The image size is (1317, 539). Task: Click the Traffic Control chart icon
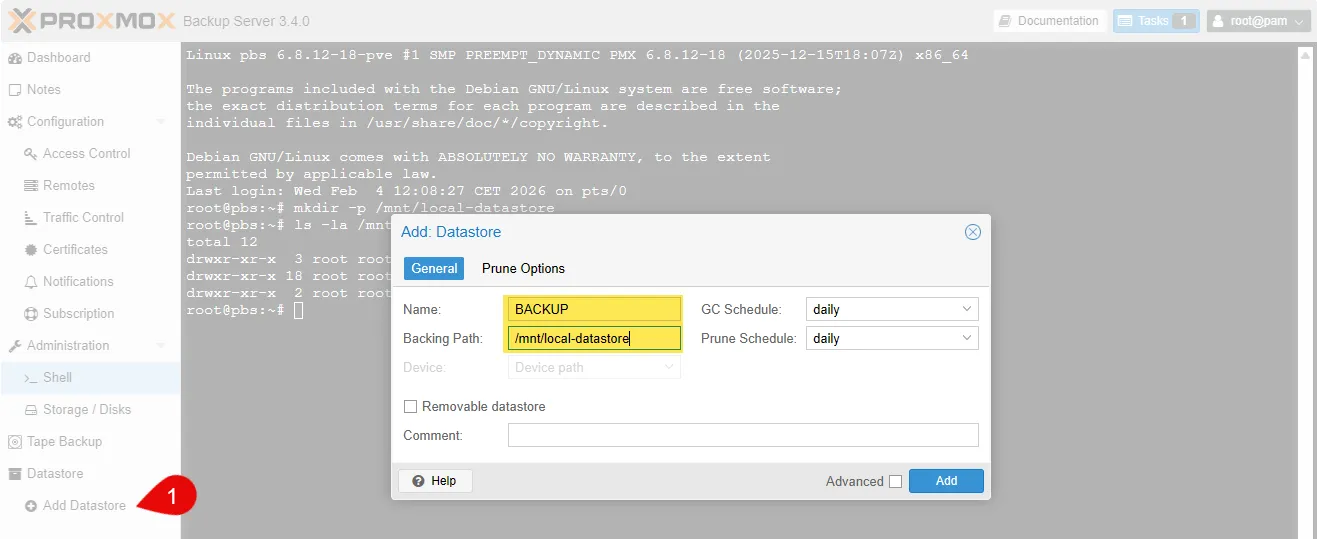(30, 218)
